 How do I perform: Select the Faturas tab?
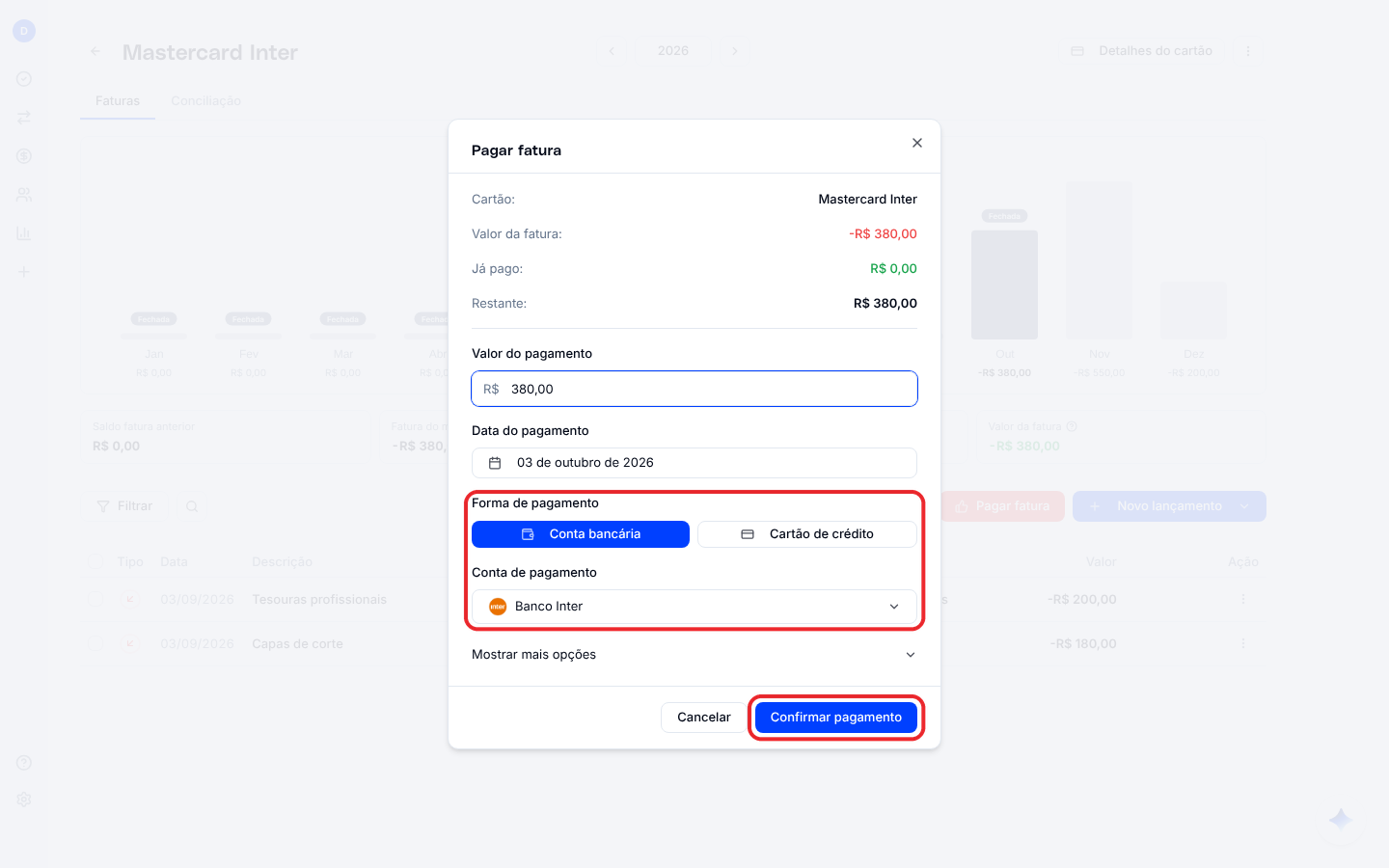point(118,101)
